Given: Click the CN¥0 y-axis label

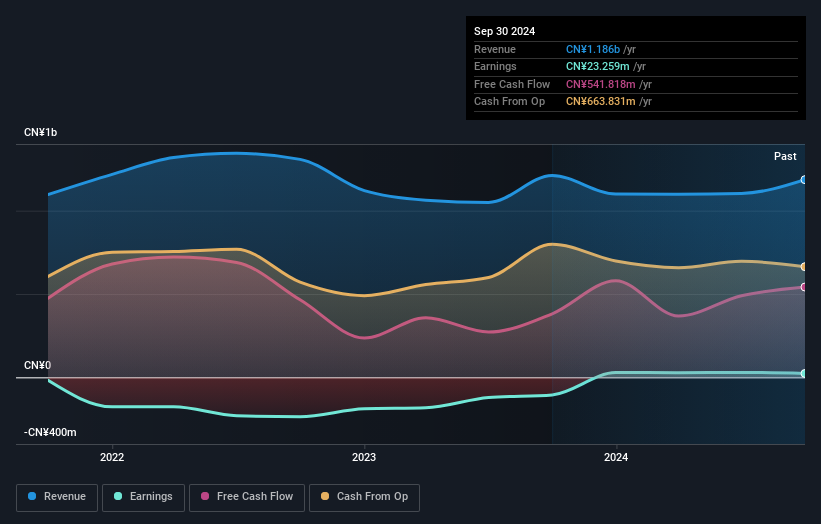Looking at the screenshot, I should [x=37, y=365].
